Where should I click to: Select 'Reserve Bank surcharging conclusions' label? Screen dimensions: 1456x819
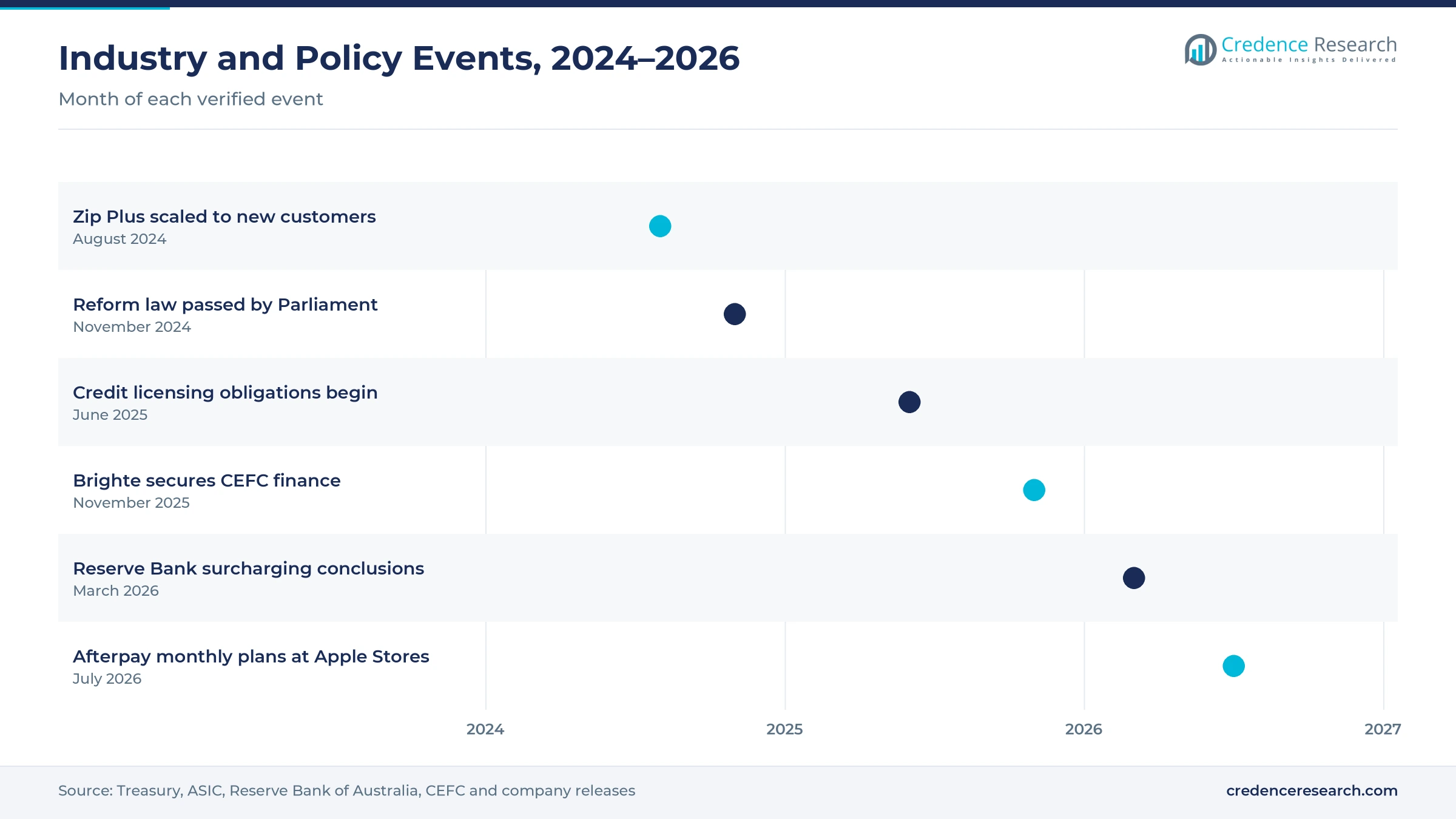click(x=249, y=568)
